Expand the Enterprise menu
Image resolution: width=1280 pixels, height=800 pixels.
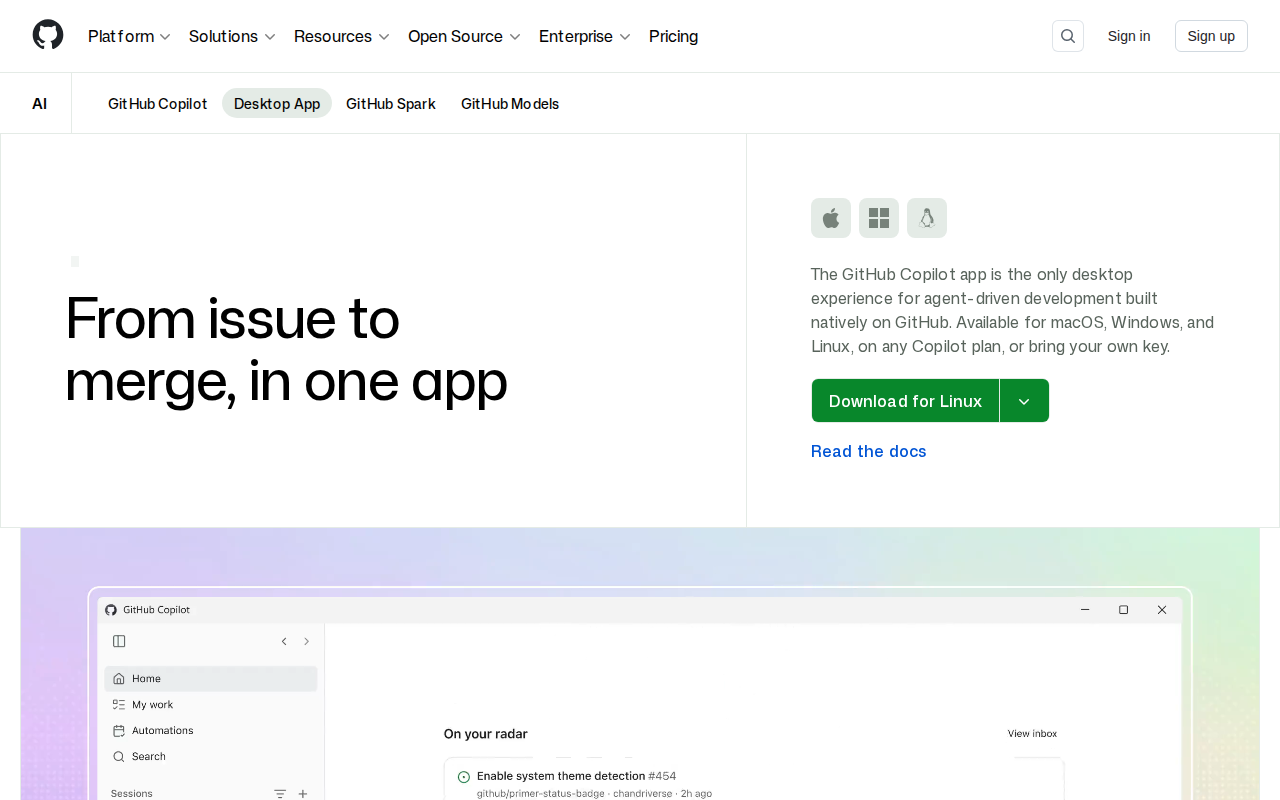tap(585, 36)
